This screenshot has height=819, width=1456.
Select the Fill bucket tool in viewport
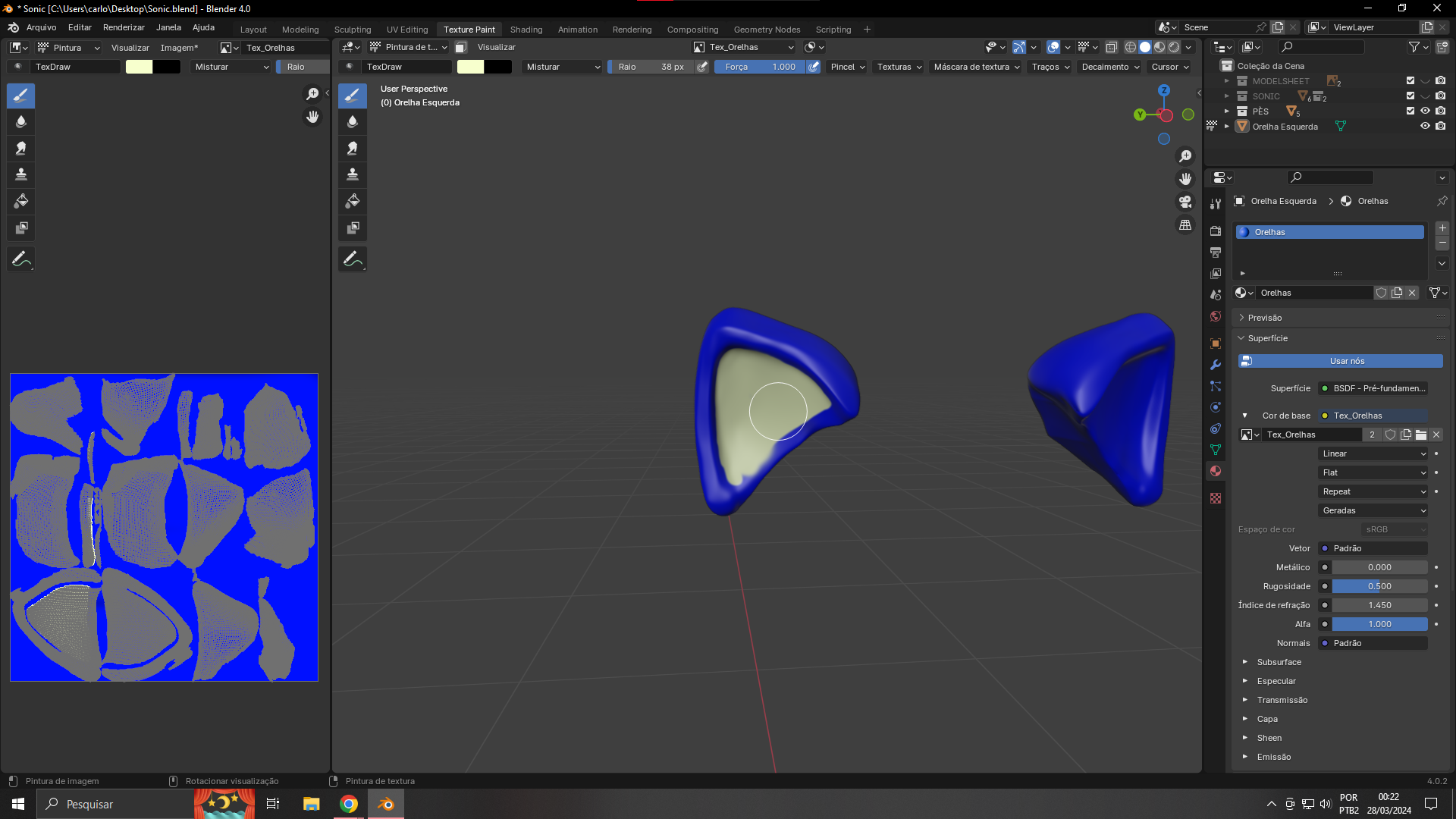[x=353, y=201]
